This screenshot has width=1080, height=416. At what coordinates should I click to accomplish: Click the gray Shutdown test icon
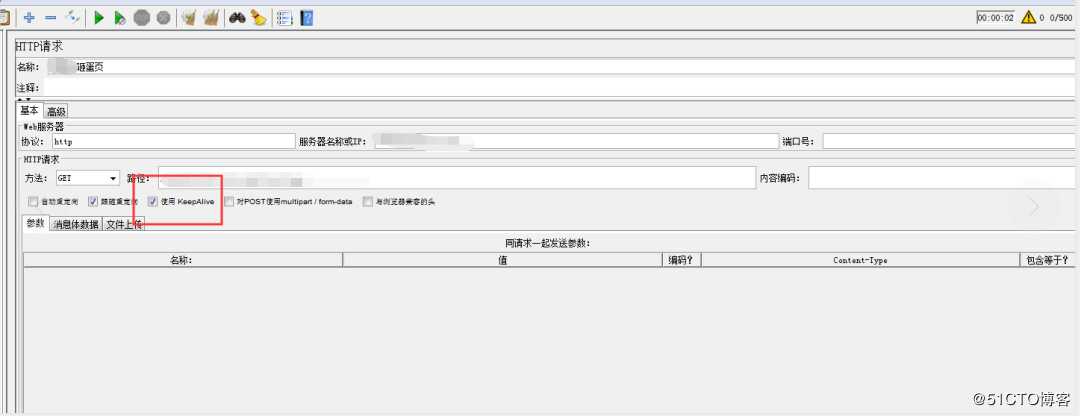[x=163, y=18]
